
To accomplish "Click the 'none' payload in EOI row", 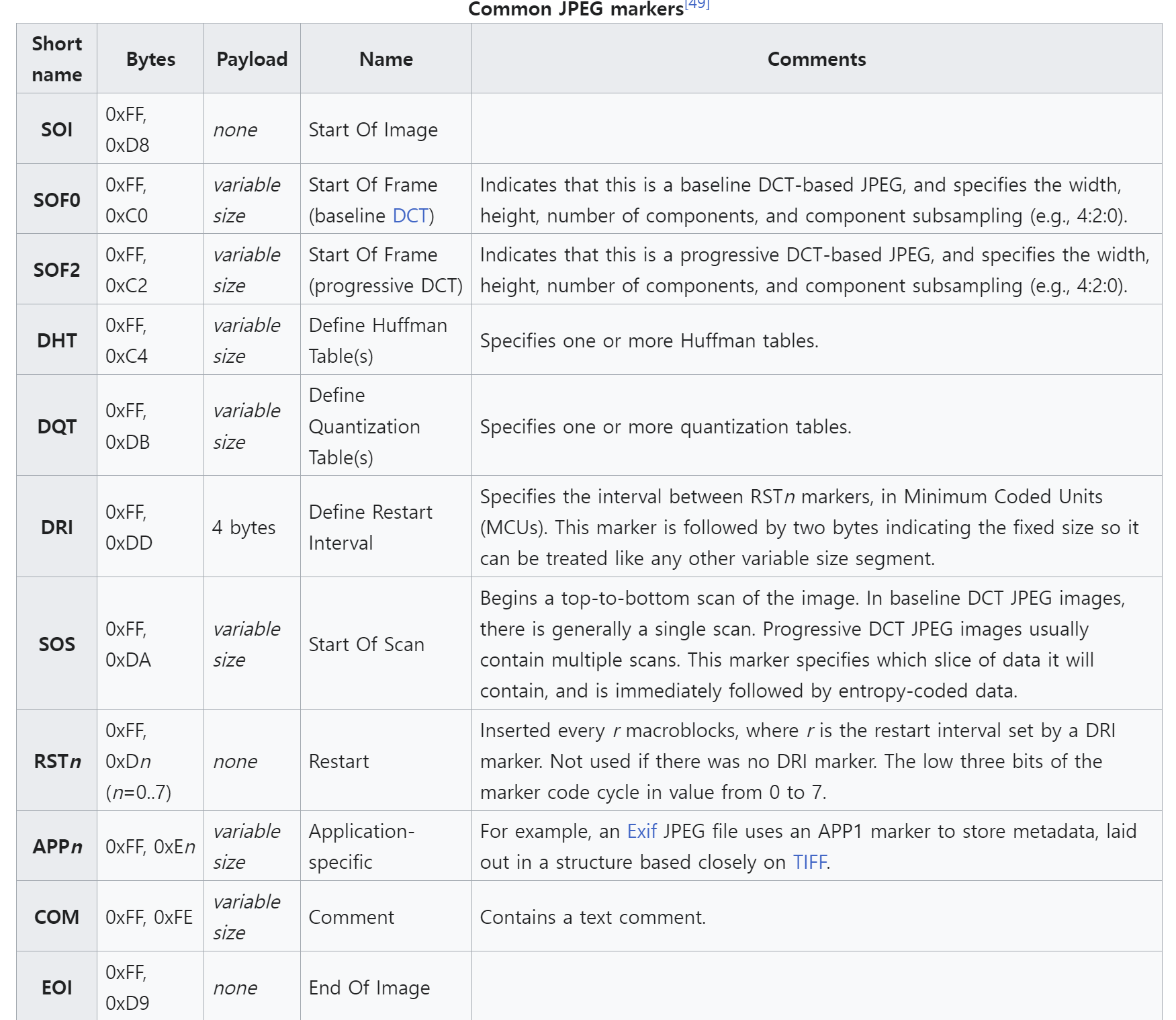I will click(252, 987).
